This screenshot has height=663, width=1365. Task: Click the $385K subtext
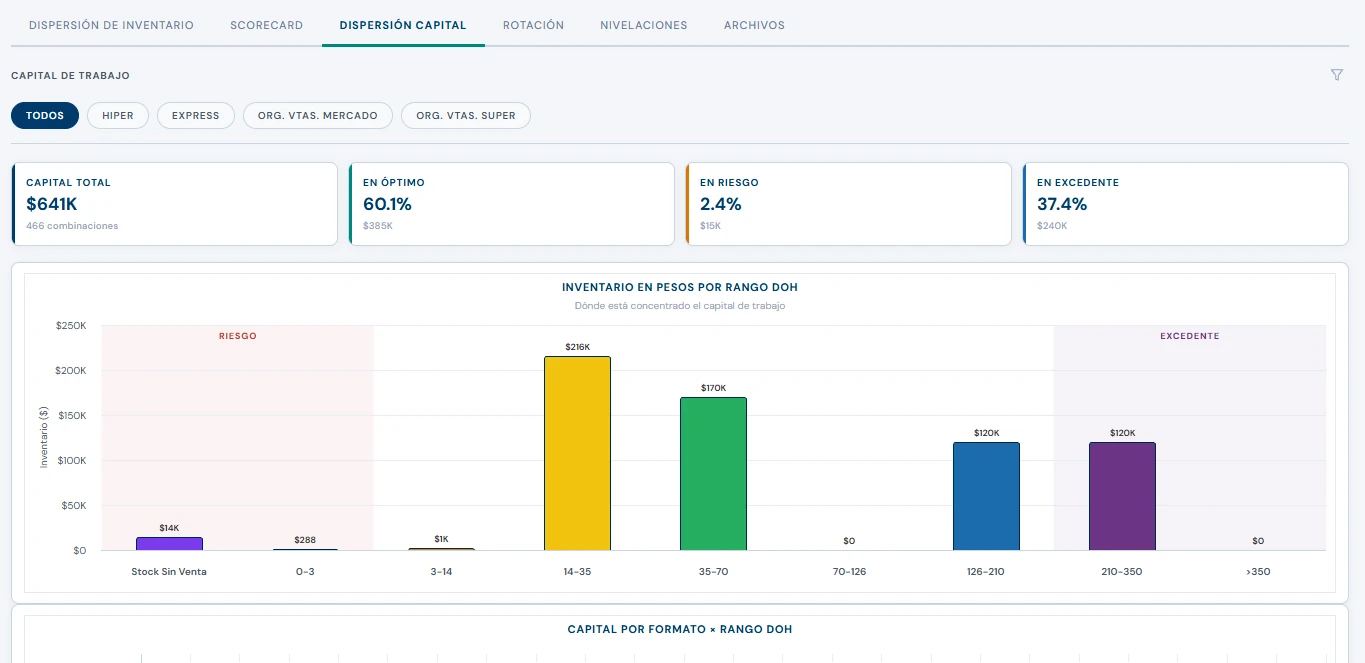378,226
